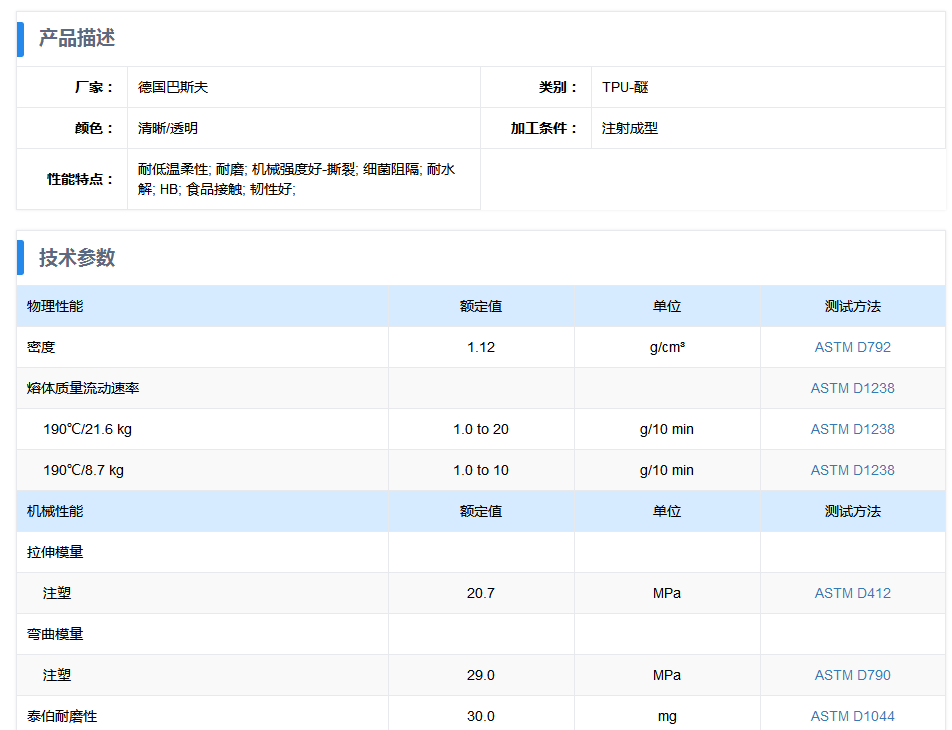This screenshot has width=952, height=730.
Task: Select the 注射成型 processing condition value
Action: [630, 128]
